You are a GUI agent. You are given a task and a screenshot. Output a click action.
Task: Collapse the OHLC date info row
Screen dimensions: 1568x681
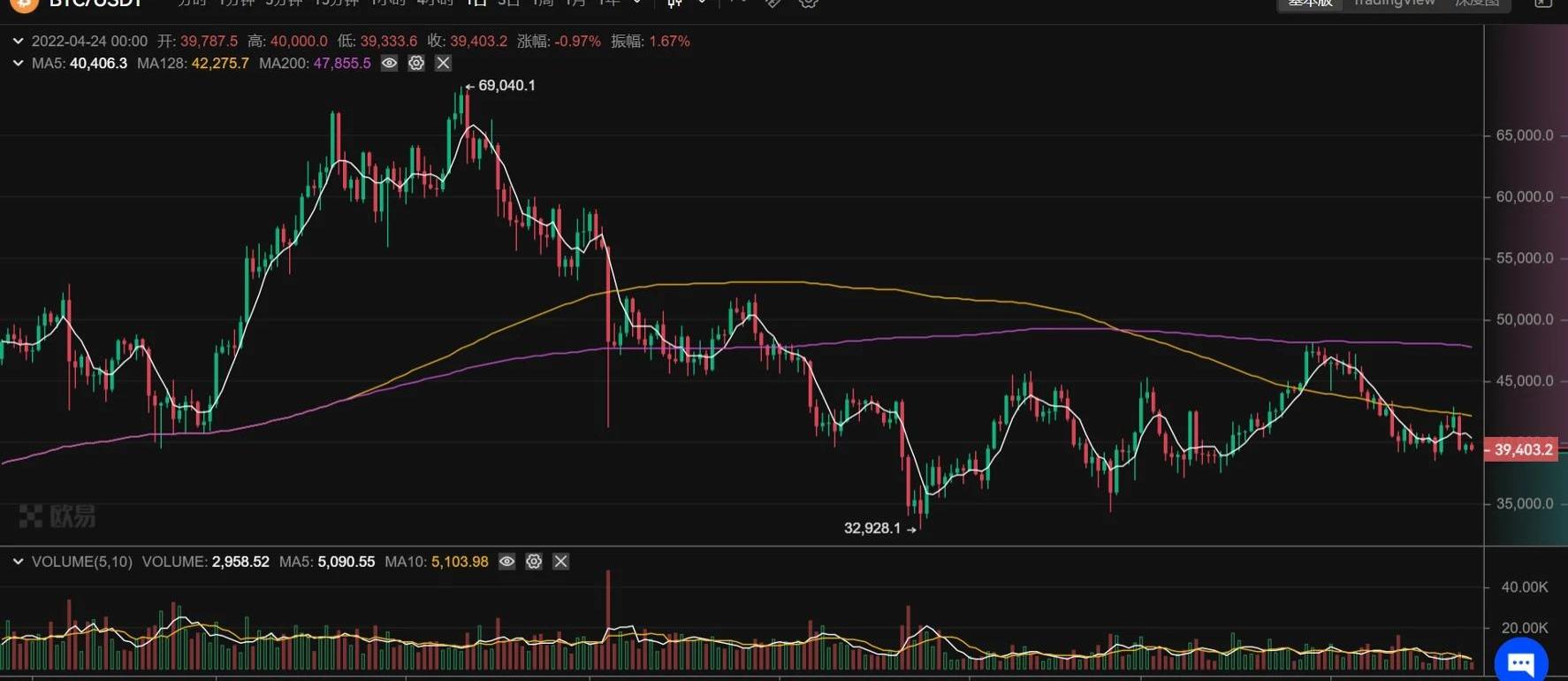[x=18, y=41]
